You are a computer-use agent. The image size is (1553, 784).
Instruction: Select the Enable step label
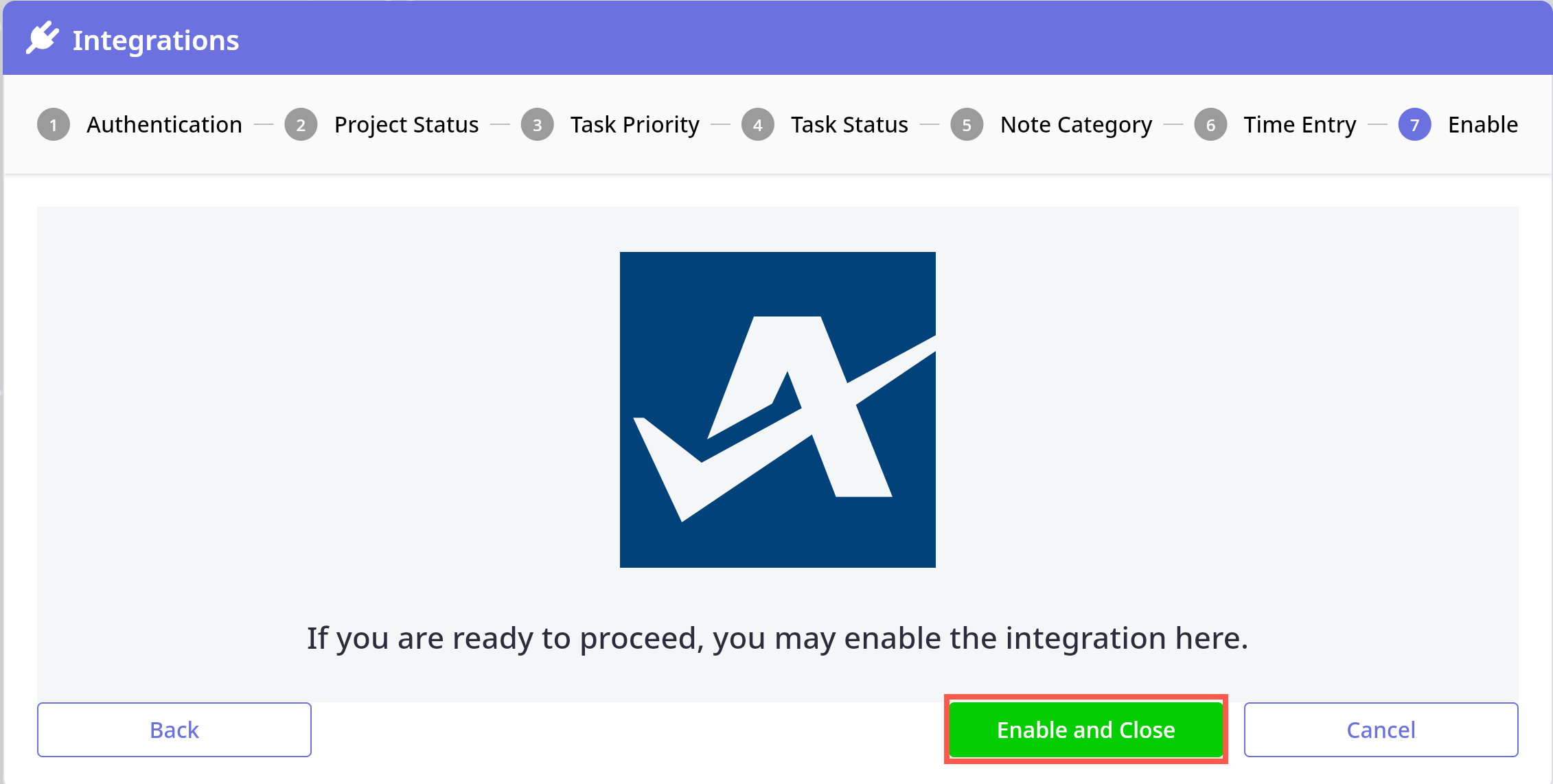point(1482,125)
